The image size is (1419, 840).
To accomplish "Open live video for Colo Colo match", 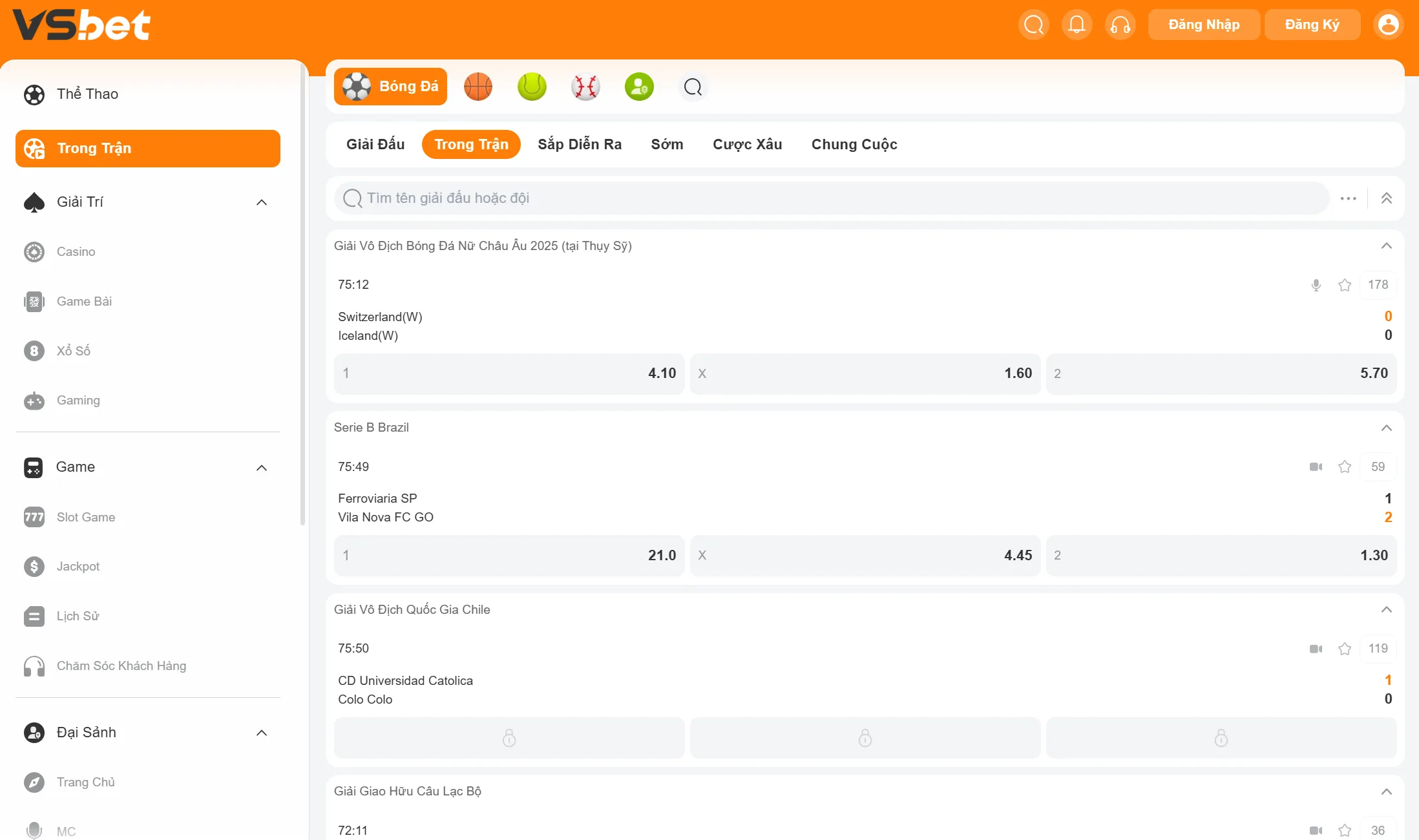I will pyautogui.click(x=1316, y=649).
